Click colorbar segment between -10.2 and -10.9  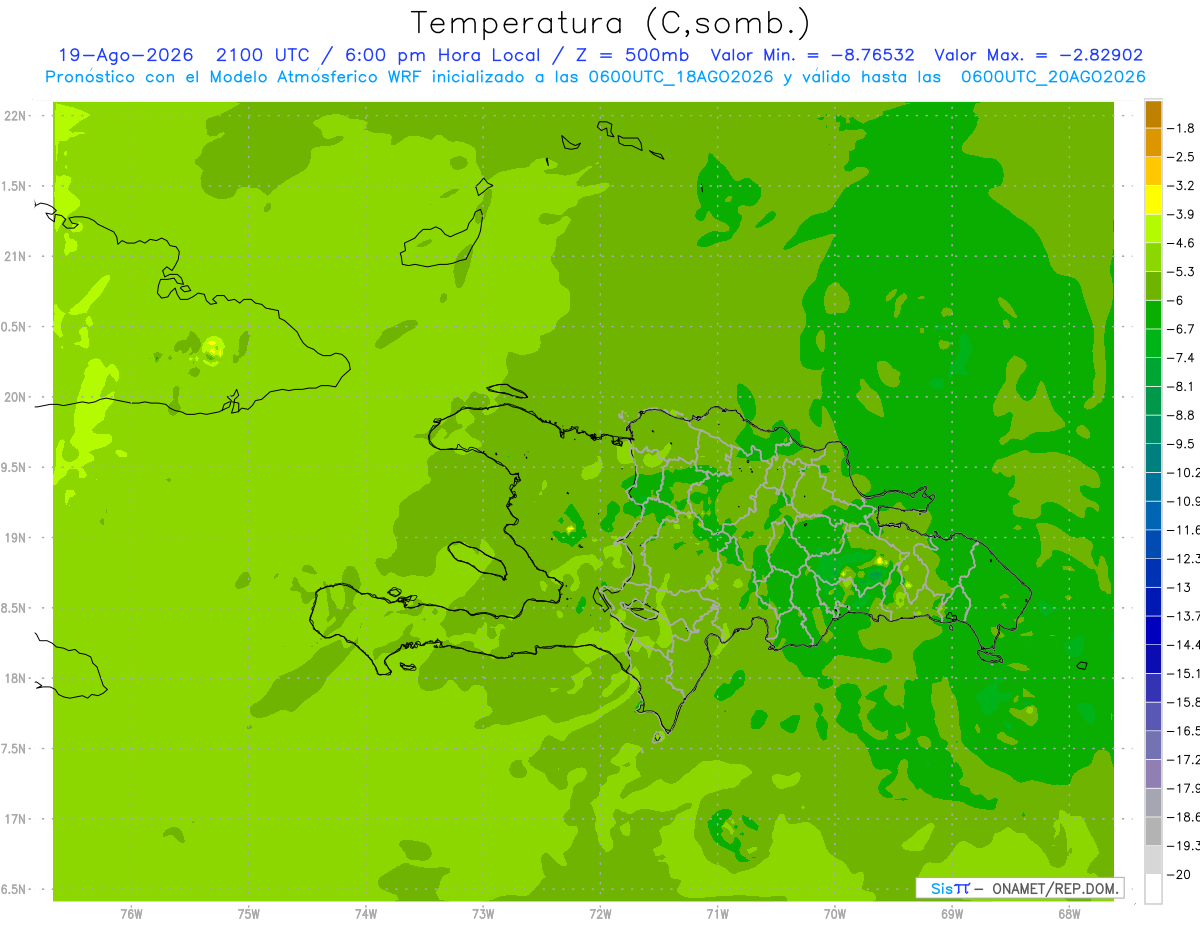pyautogui.click(x=1153, y=486)
